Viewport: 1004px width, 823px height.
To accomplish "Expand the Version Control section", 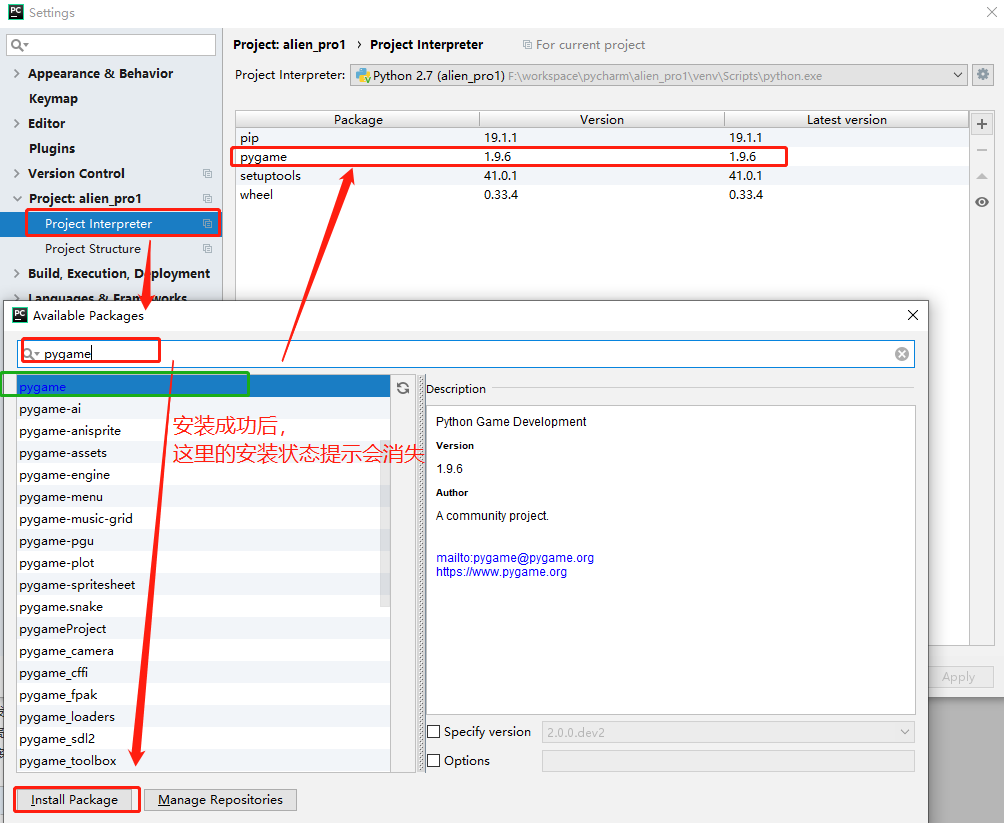I will coord(16,174).
